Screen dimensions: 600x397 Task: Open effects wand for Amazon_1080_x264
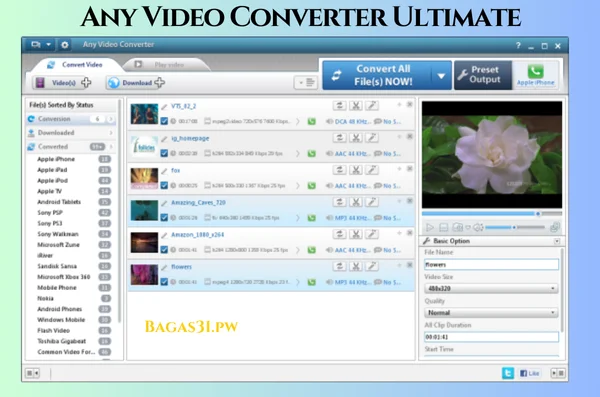coord(372,234)
